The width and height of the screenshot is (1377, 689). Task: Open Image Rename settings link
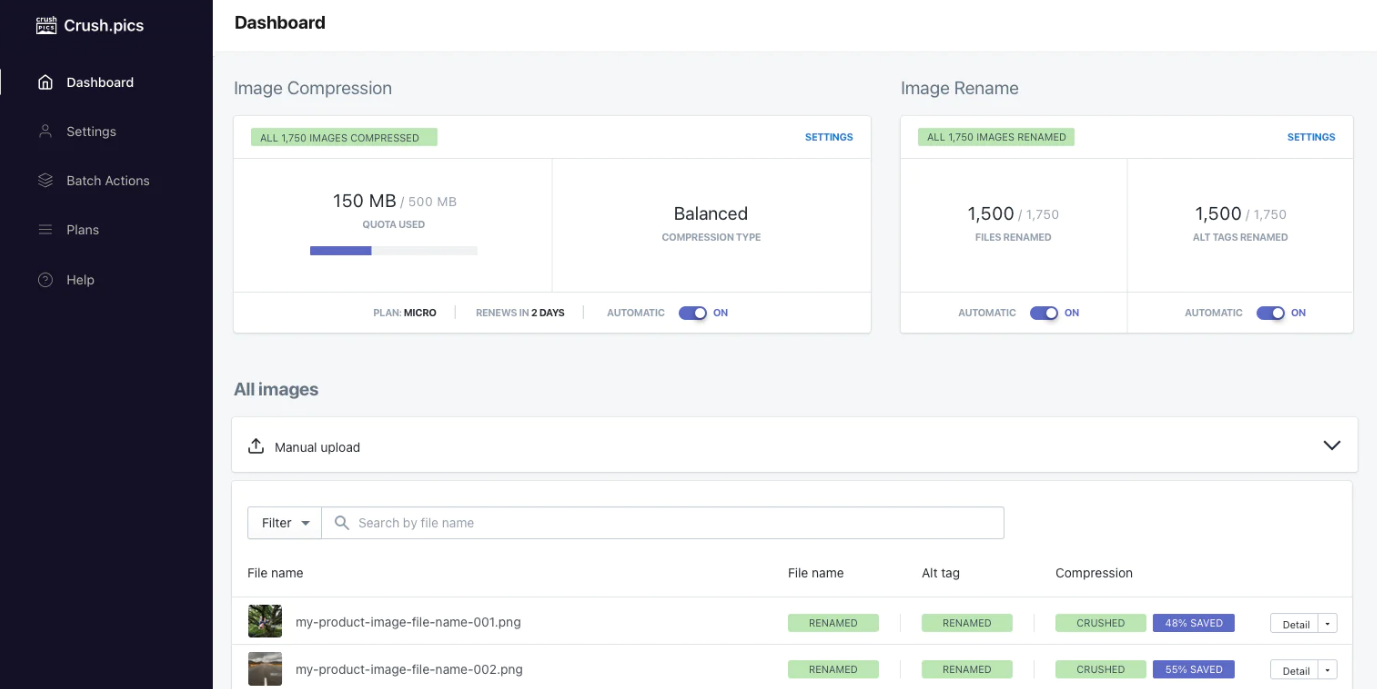click(1310, 136)
